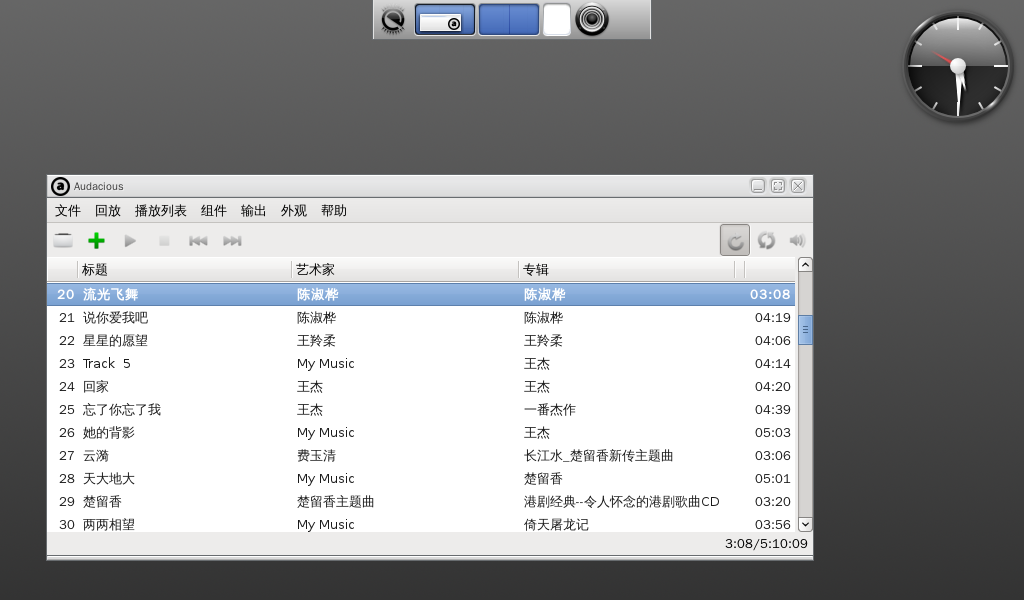Close the Audacious window

point(798,186)
